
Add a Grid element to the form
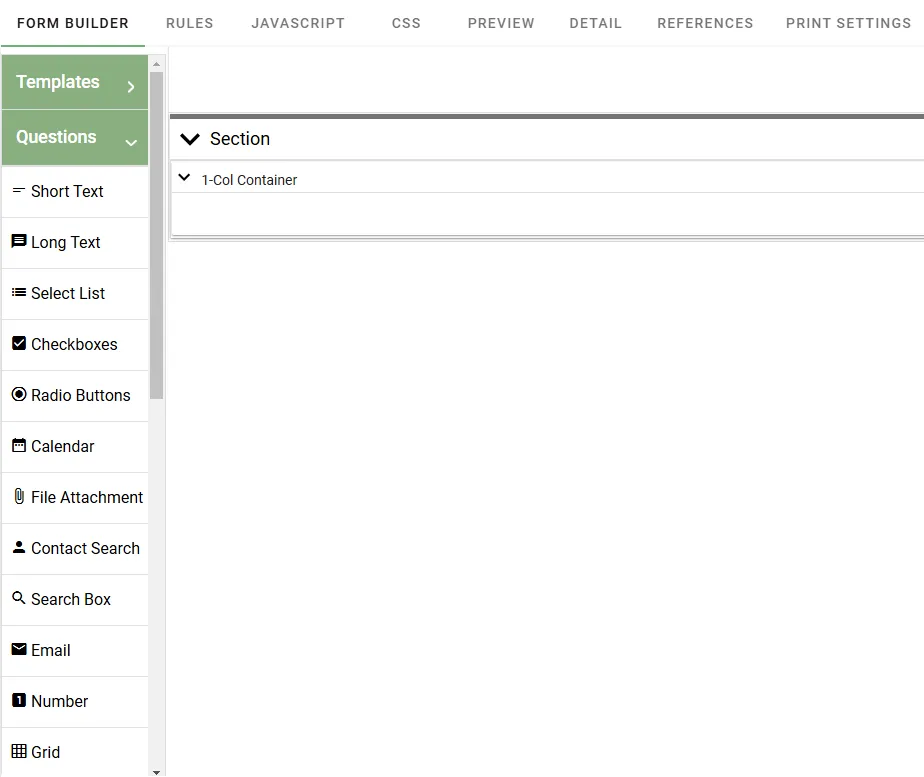tap(45, 752)
